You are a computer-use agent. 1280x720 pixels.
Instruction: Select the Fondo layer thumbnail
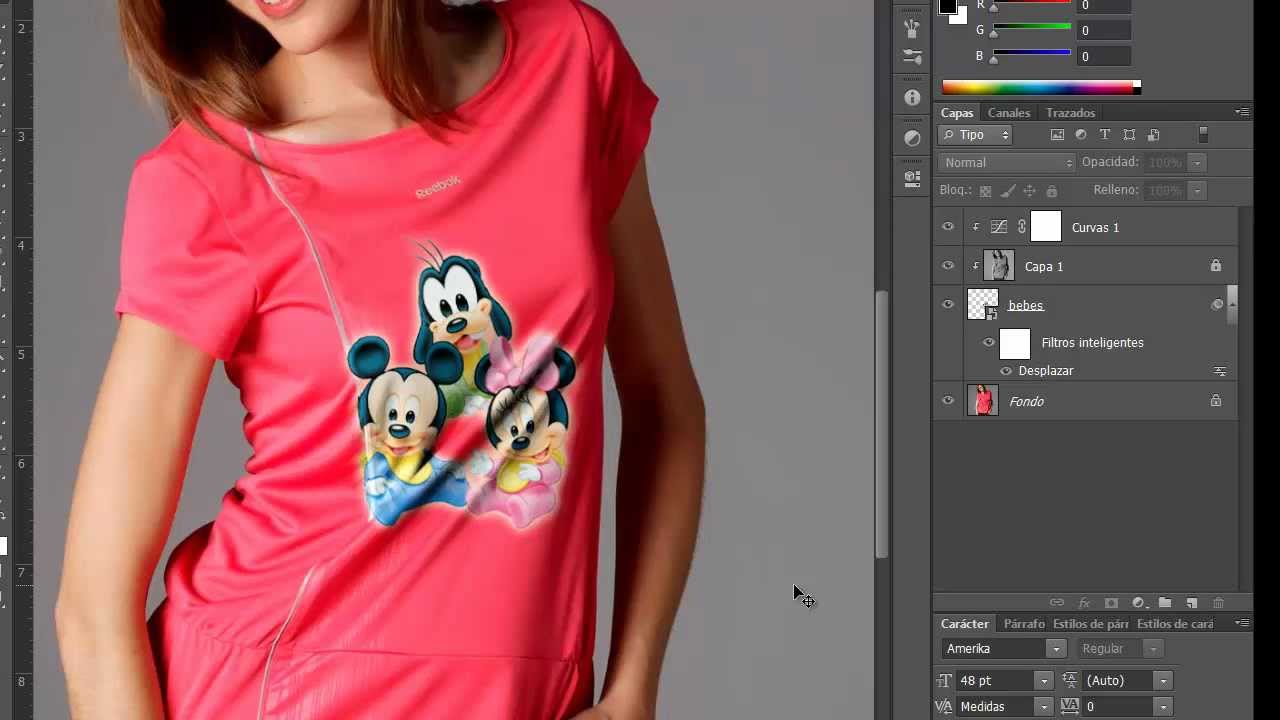pos(983,401)
